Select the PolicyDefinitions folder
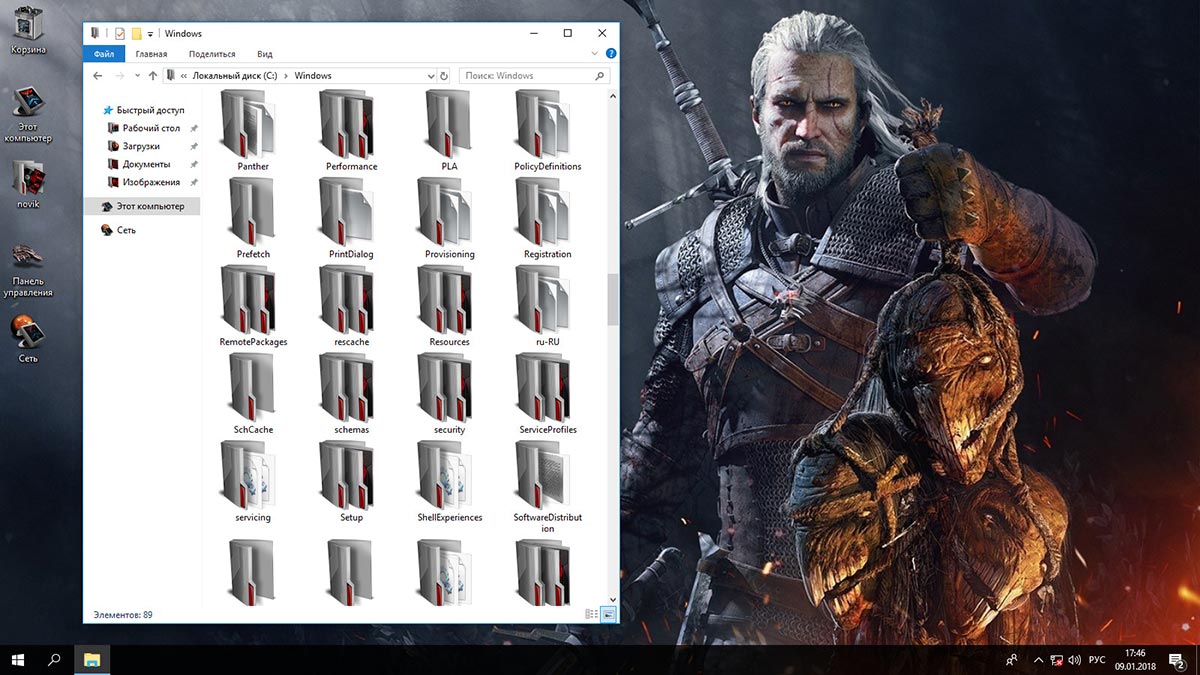This screenshot has width=1200, height=675. pyautogui.click(x=547, y=130)
